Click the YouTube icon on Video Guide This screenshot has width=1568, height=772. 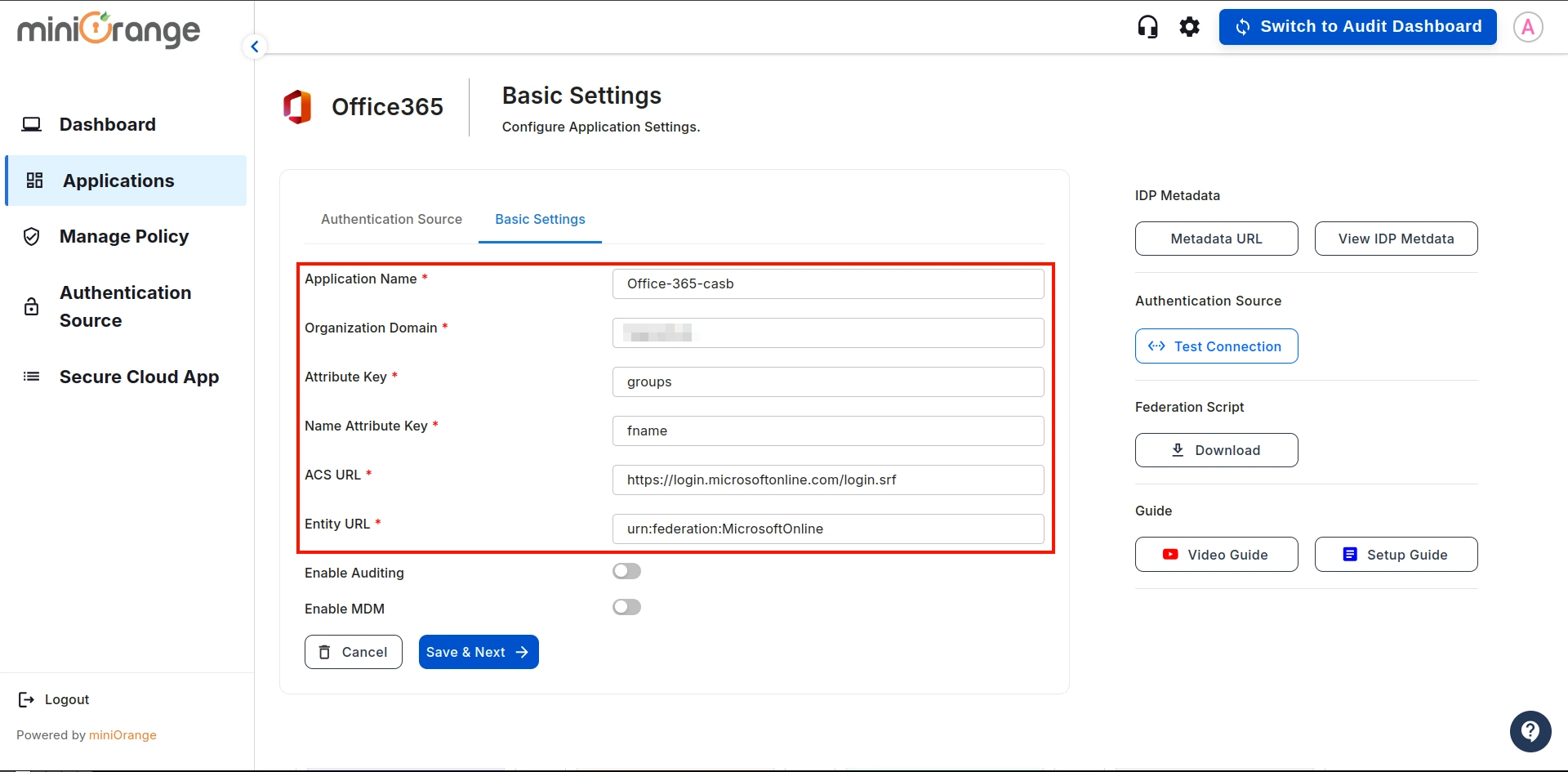[1171, 554]
